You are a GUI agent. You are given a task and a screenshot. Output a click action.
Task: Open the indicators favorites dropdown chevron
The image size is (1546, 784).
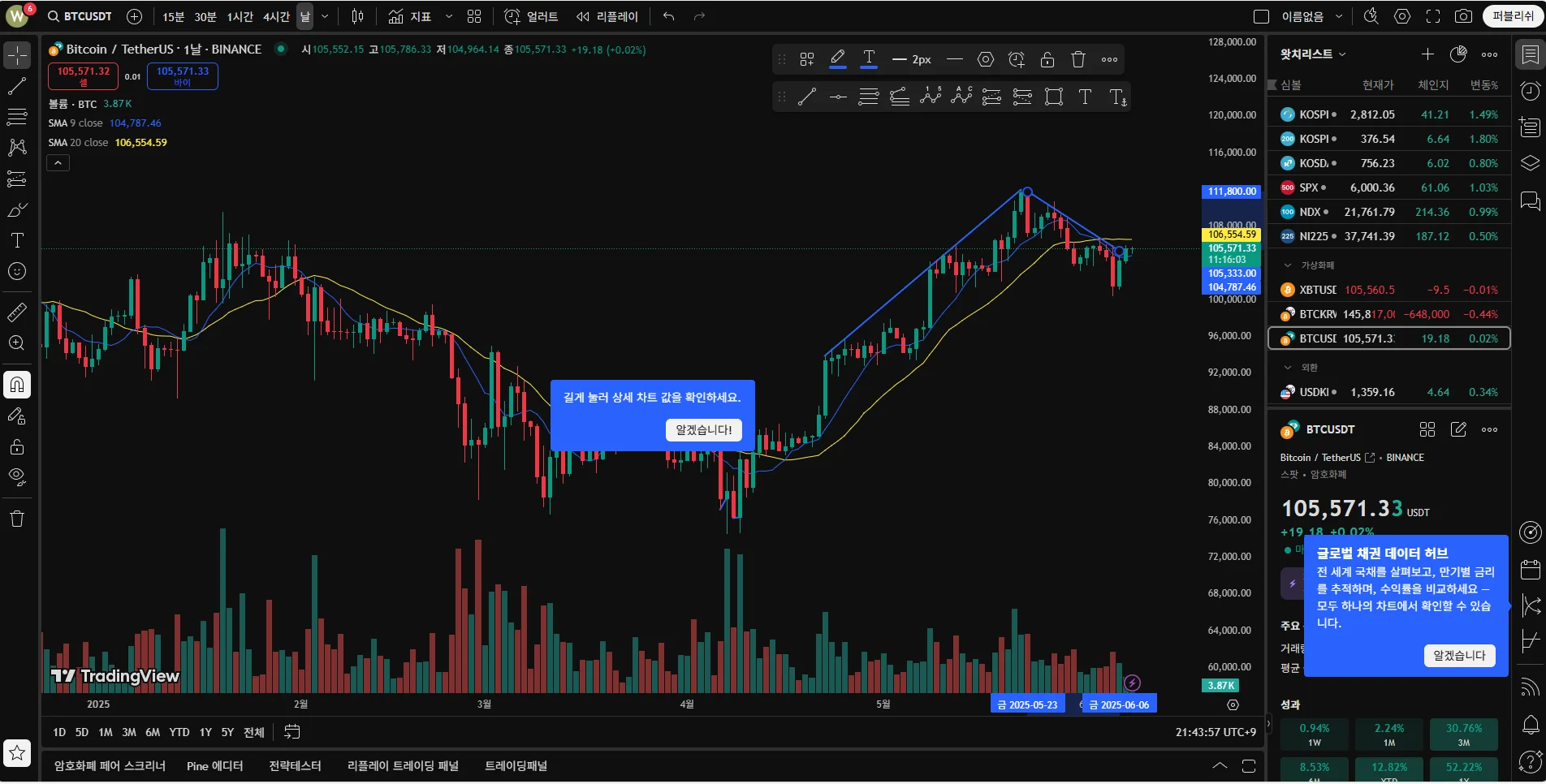tap(449, 16)
